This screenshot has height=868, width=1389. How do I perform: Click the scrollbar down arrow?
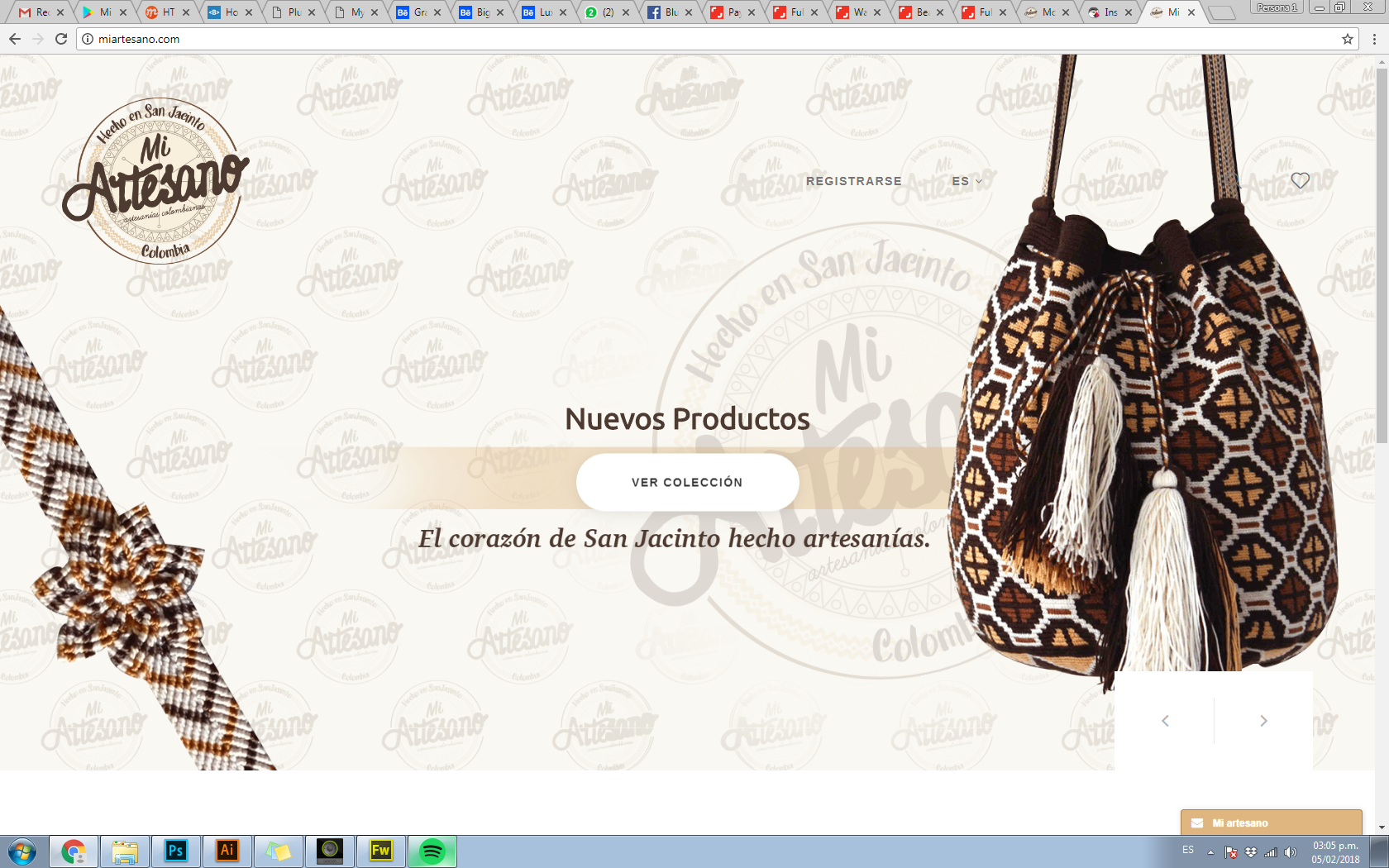point(1382,827)
